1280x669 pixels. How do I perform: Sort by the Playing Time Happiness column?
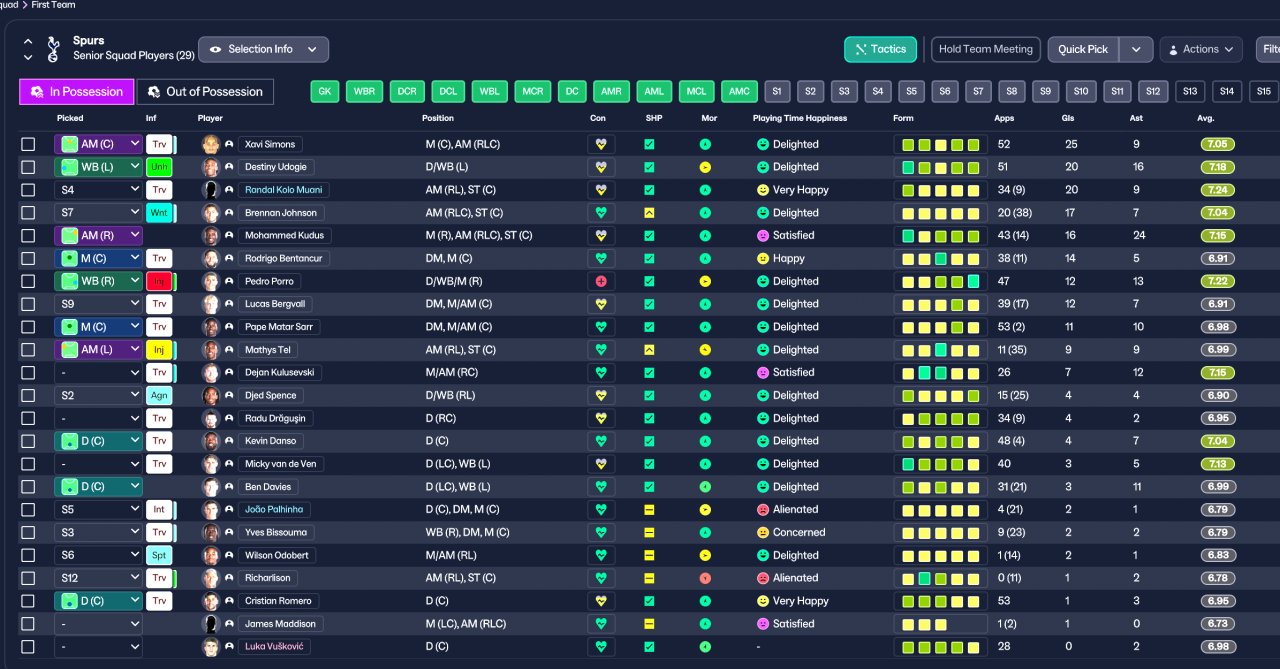[799, 118]
